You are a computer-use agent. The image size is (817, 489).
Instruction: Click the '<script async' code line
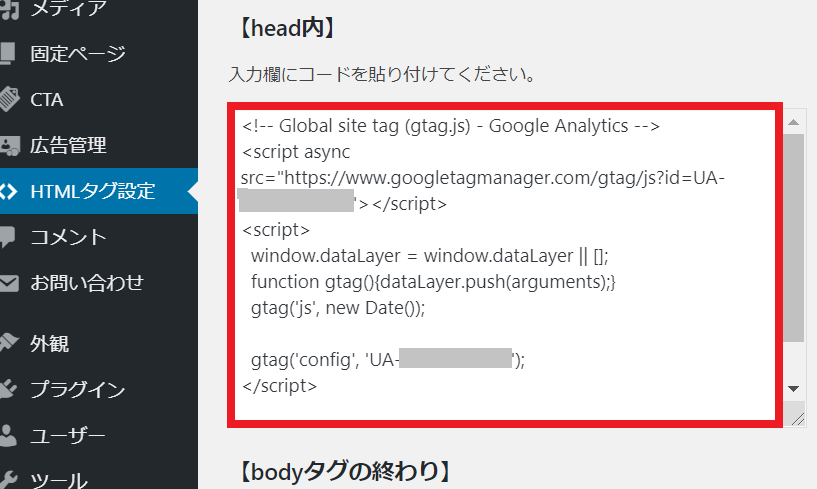[x=296, y=152]
